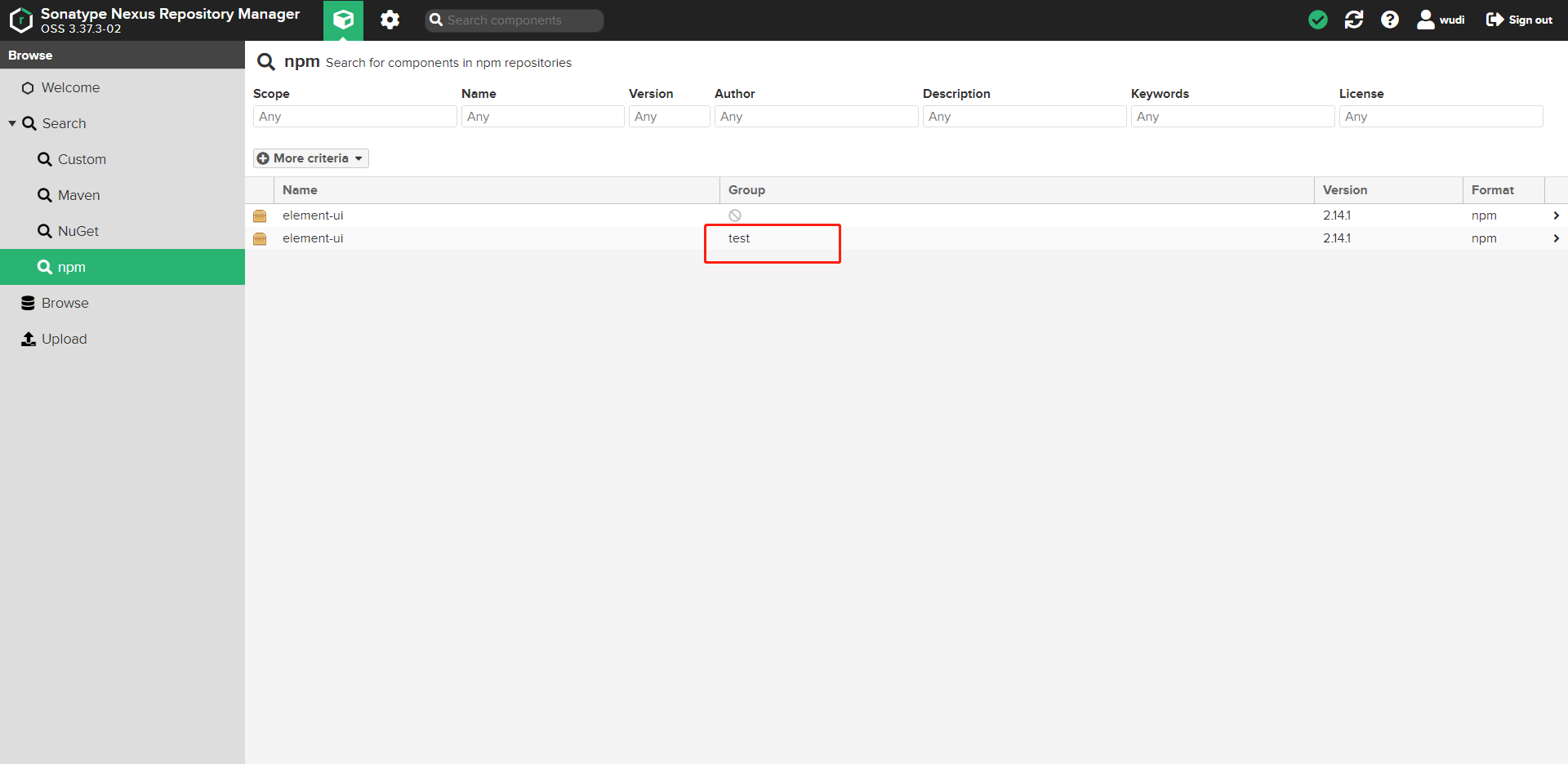This screenshot has width=1568, height=764.
Task: Click the name element-ui in the test group row
Action: [x=313, y=238]
